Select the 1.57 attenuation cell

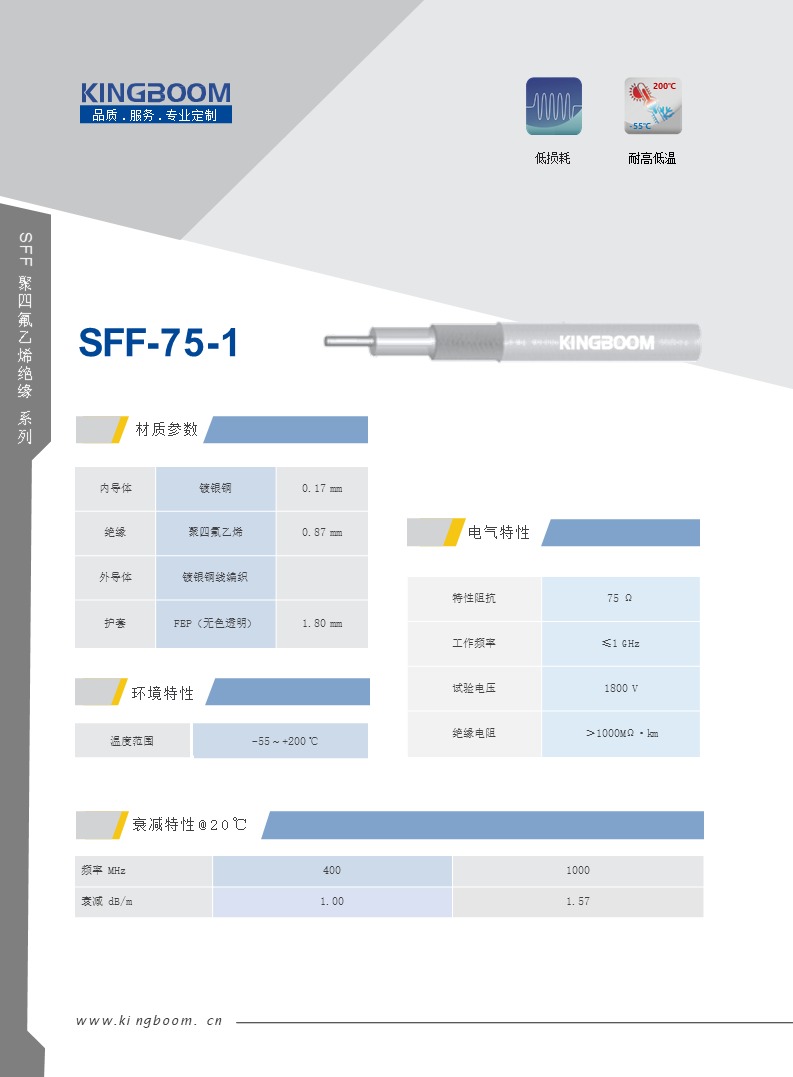578,902
